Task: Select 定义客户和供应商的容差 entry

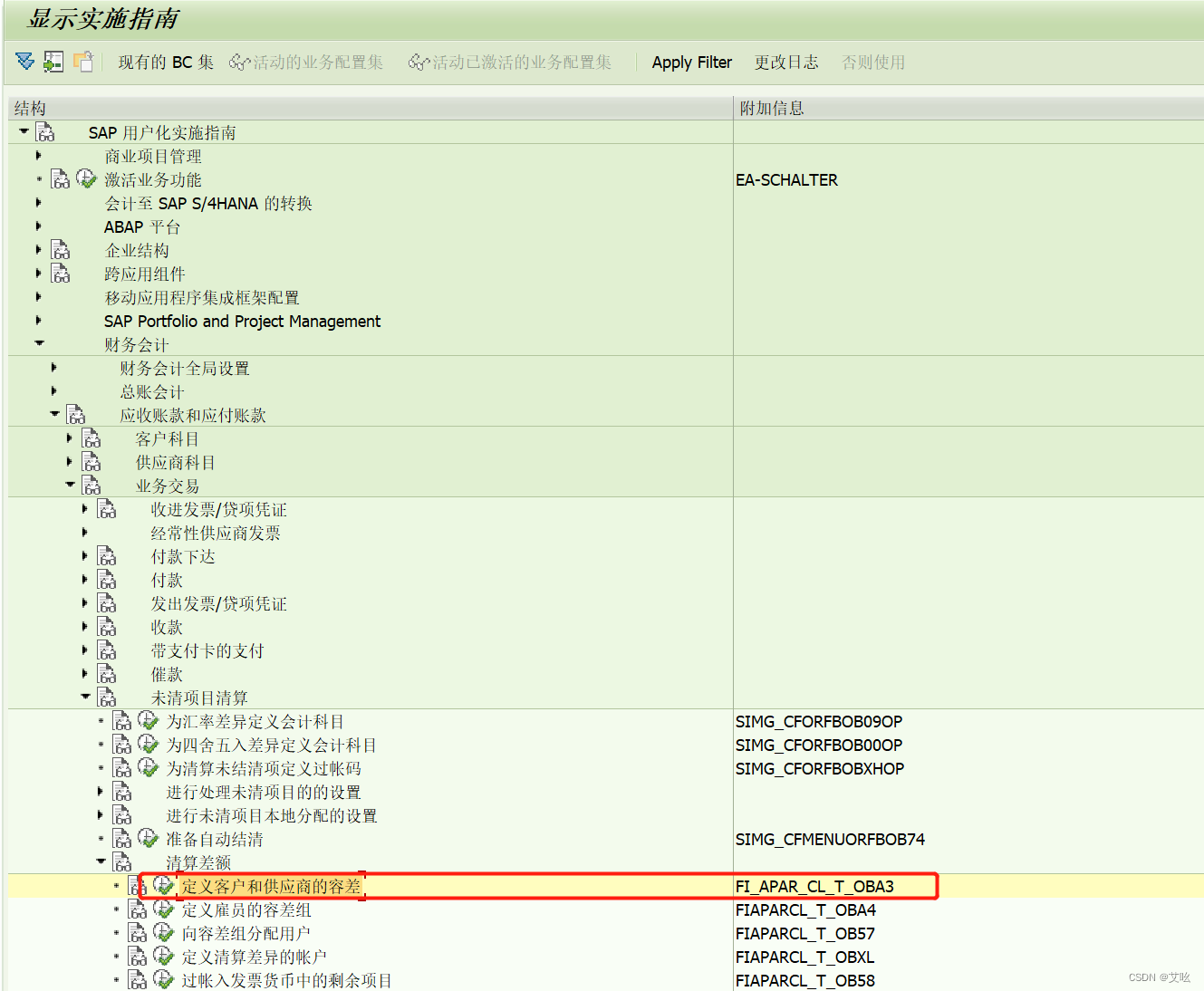Action: tap(271, 886)
